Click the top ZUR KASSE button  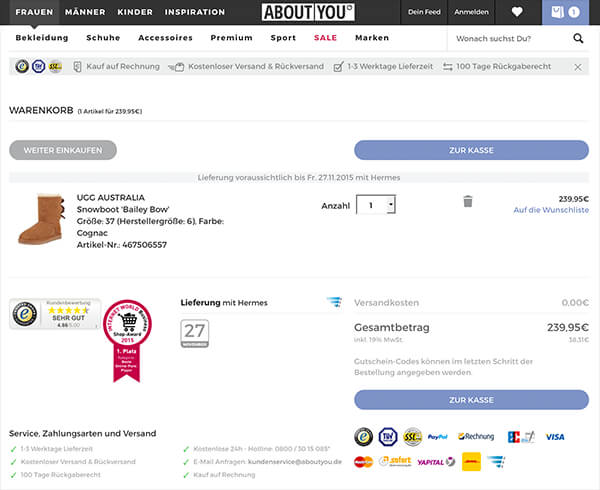pos(471,150)
